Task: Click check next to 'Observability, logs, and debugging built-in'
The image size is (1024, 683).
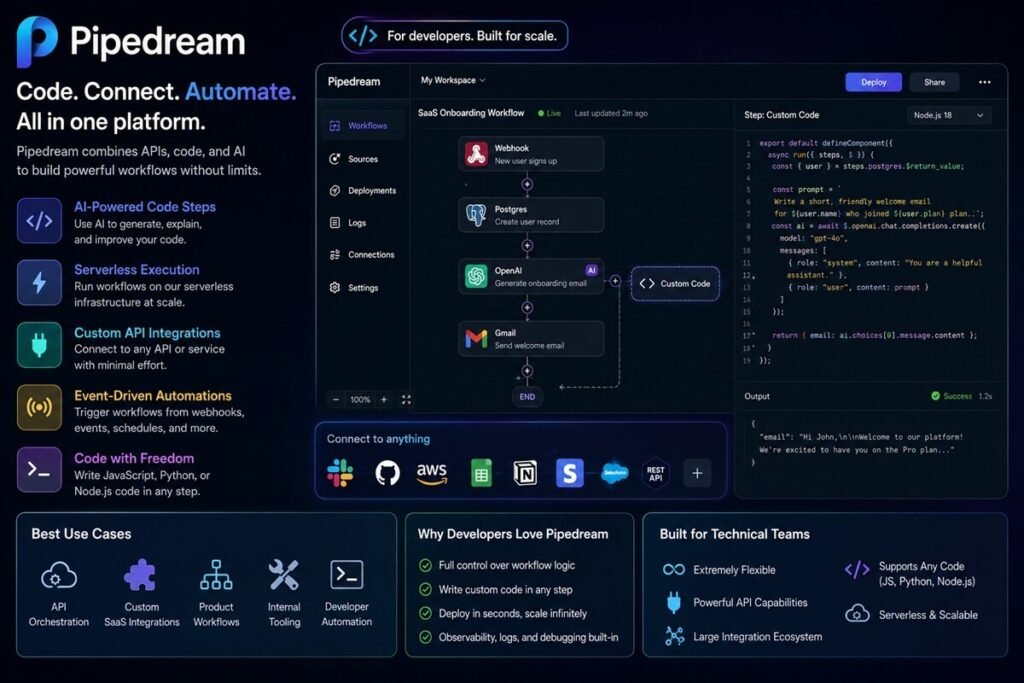Action: pyautogui.click(x=425, y=637)
